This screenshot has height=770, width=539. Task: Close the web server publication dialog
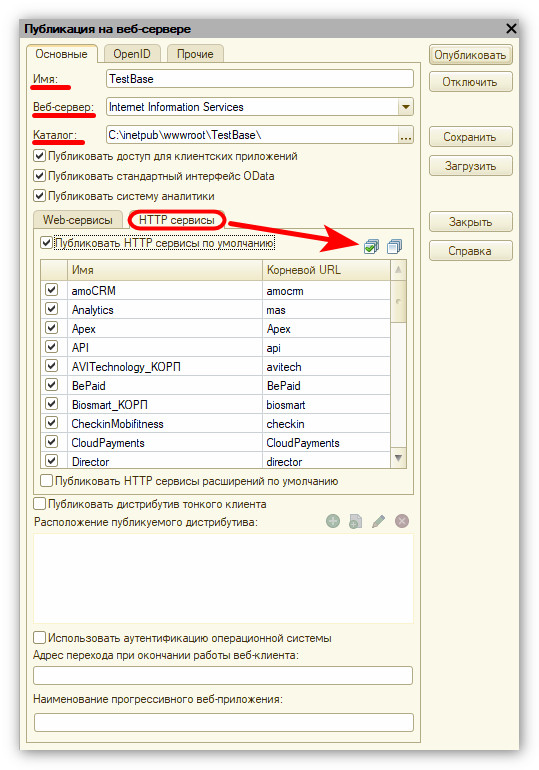[x=511, y=28]
